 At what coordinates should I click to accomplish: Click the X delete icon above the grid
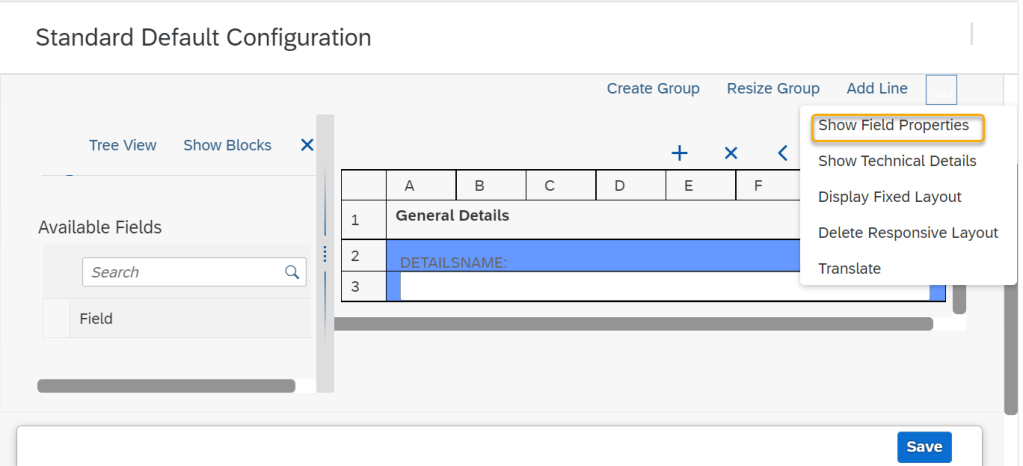(x=731, y=153)
